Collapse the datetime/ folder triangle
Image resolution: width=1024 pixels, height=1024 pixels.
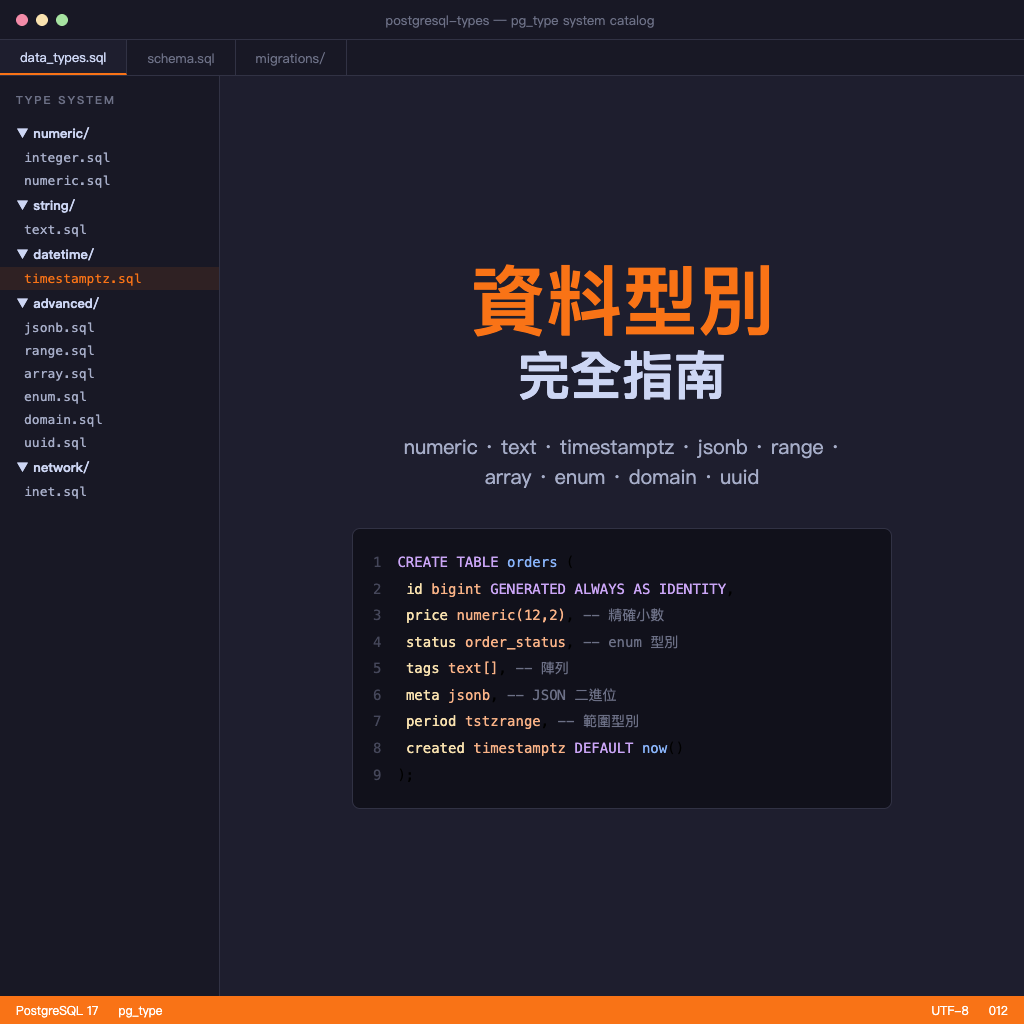(22, 254)
